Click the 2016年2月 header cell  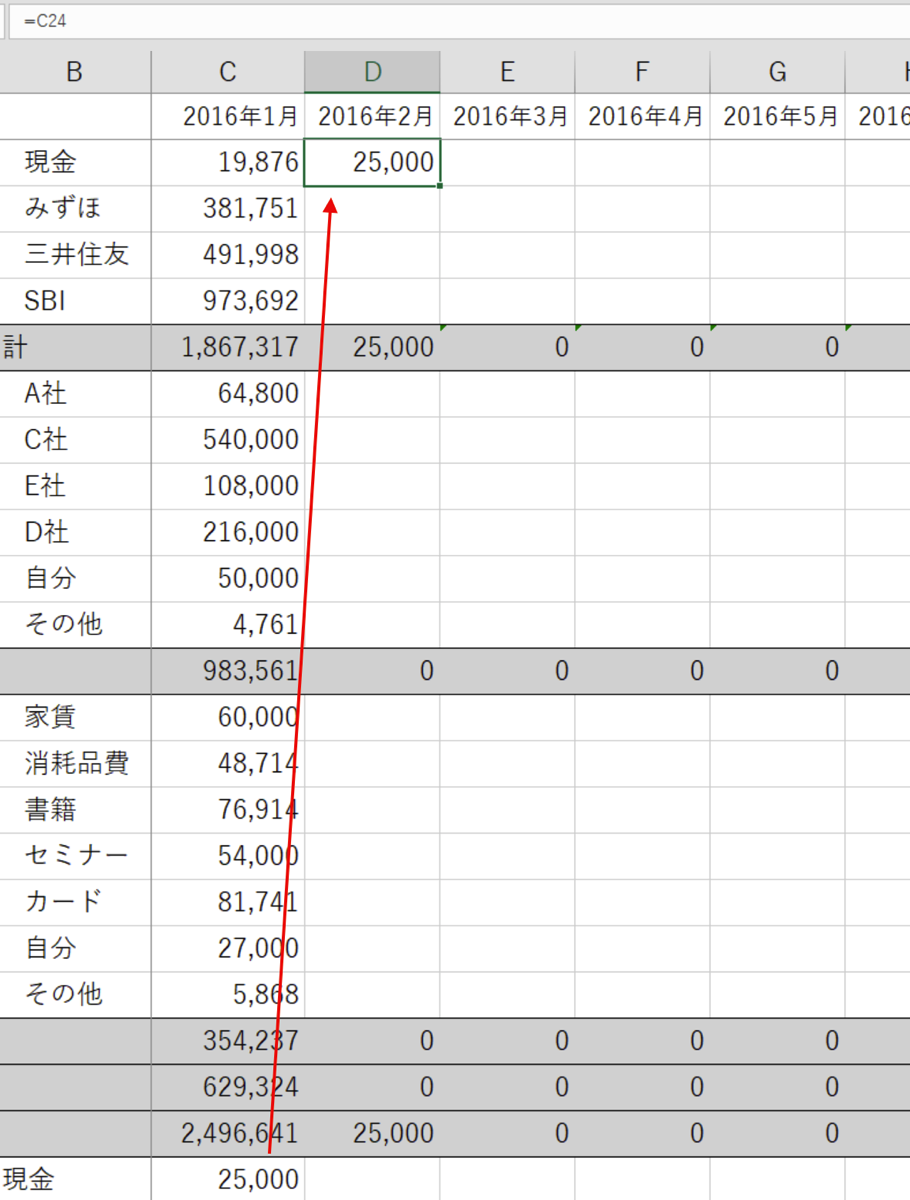372,116
